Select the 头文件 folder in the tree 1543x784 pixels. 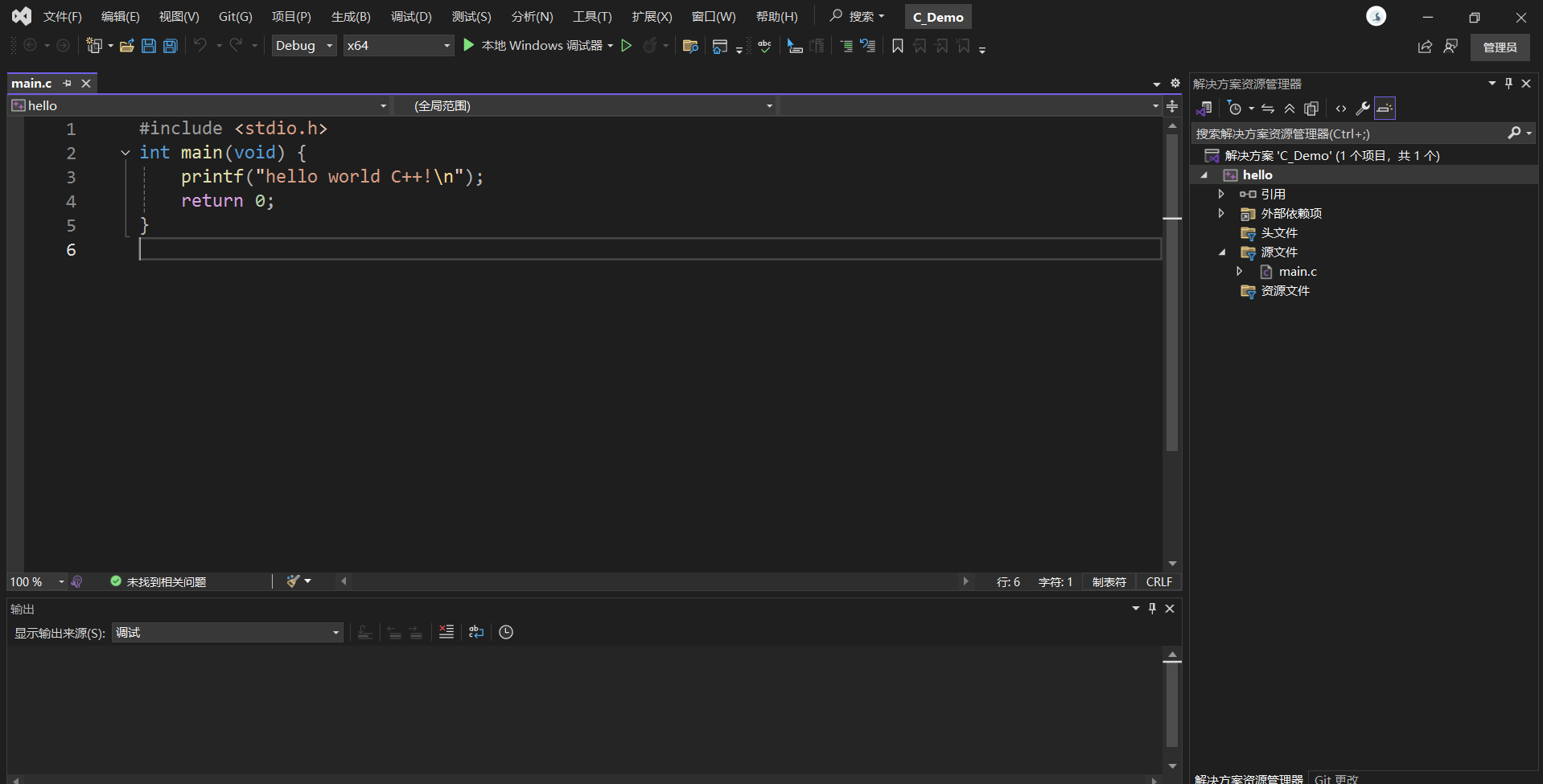click(x=1278, y=233)
